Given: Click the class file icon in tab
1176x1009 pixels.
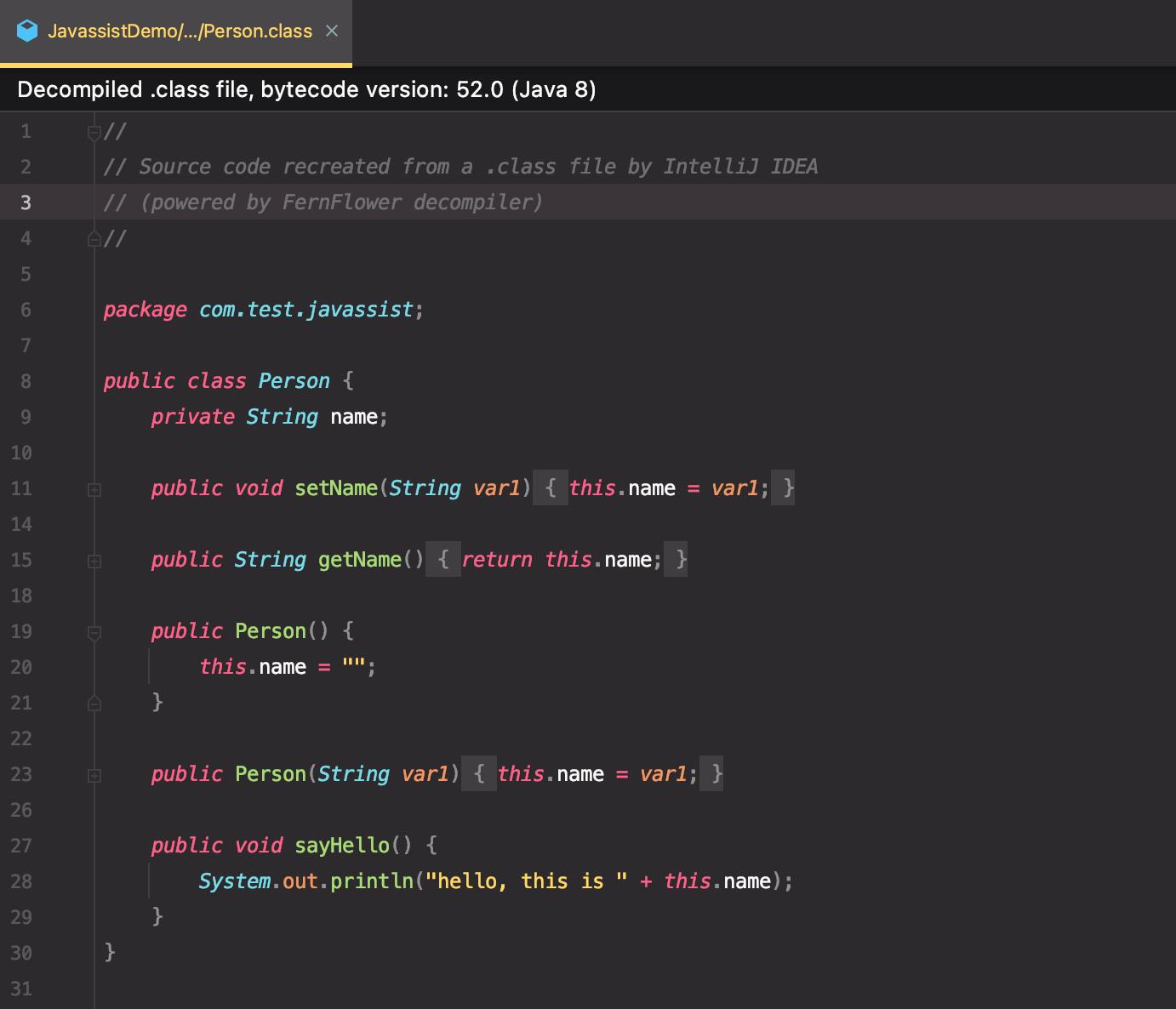Looking at the screenshot, I should pos(27,31).
